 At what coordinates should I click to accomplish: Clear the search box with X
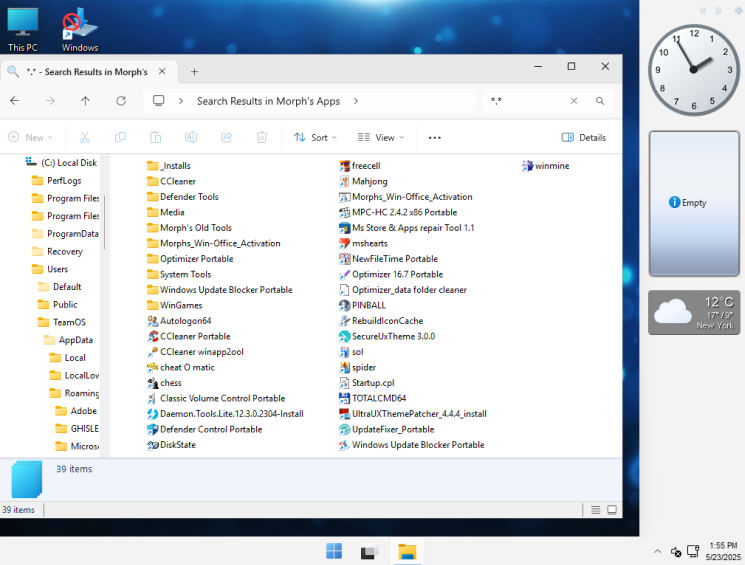click(574, 101)
